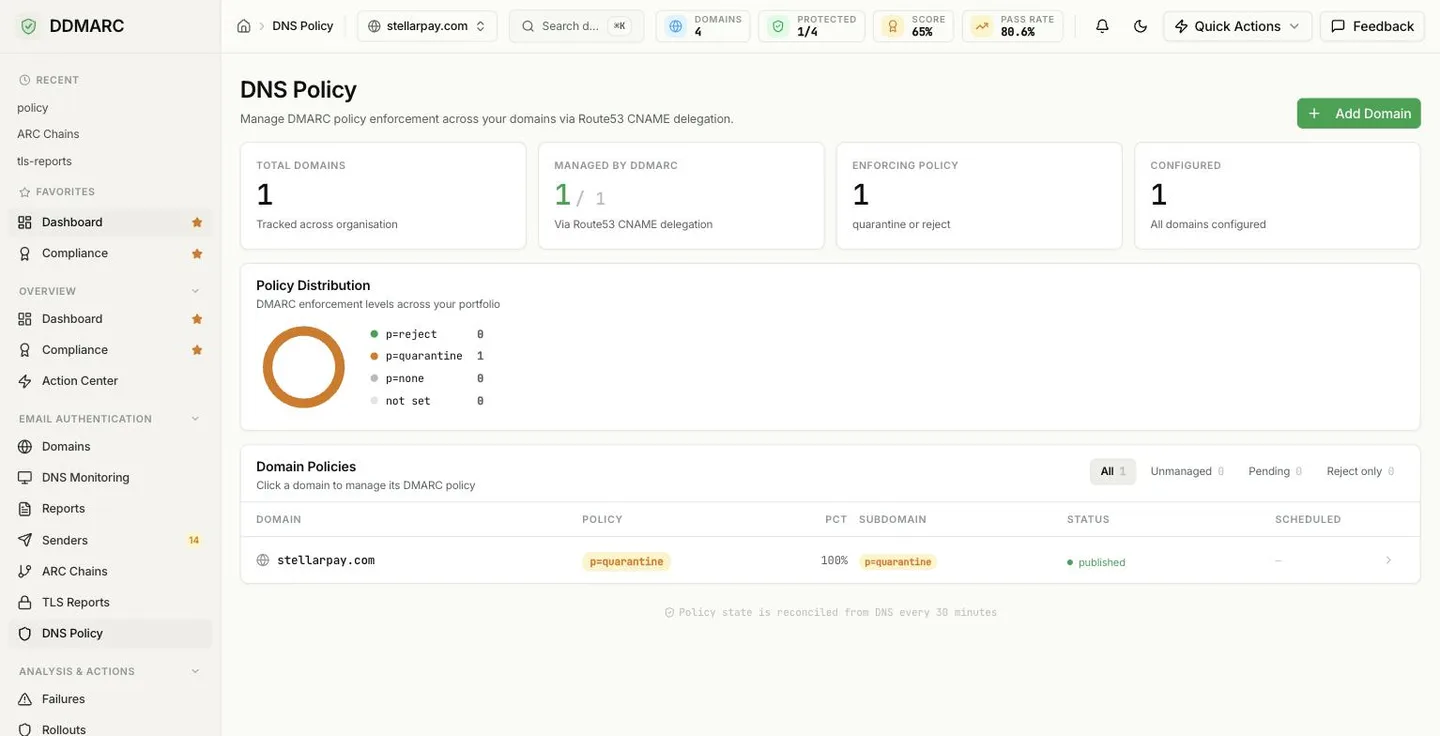
Task: Unstar Compliance in Favorites
Action: point(197,254)
